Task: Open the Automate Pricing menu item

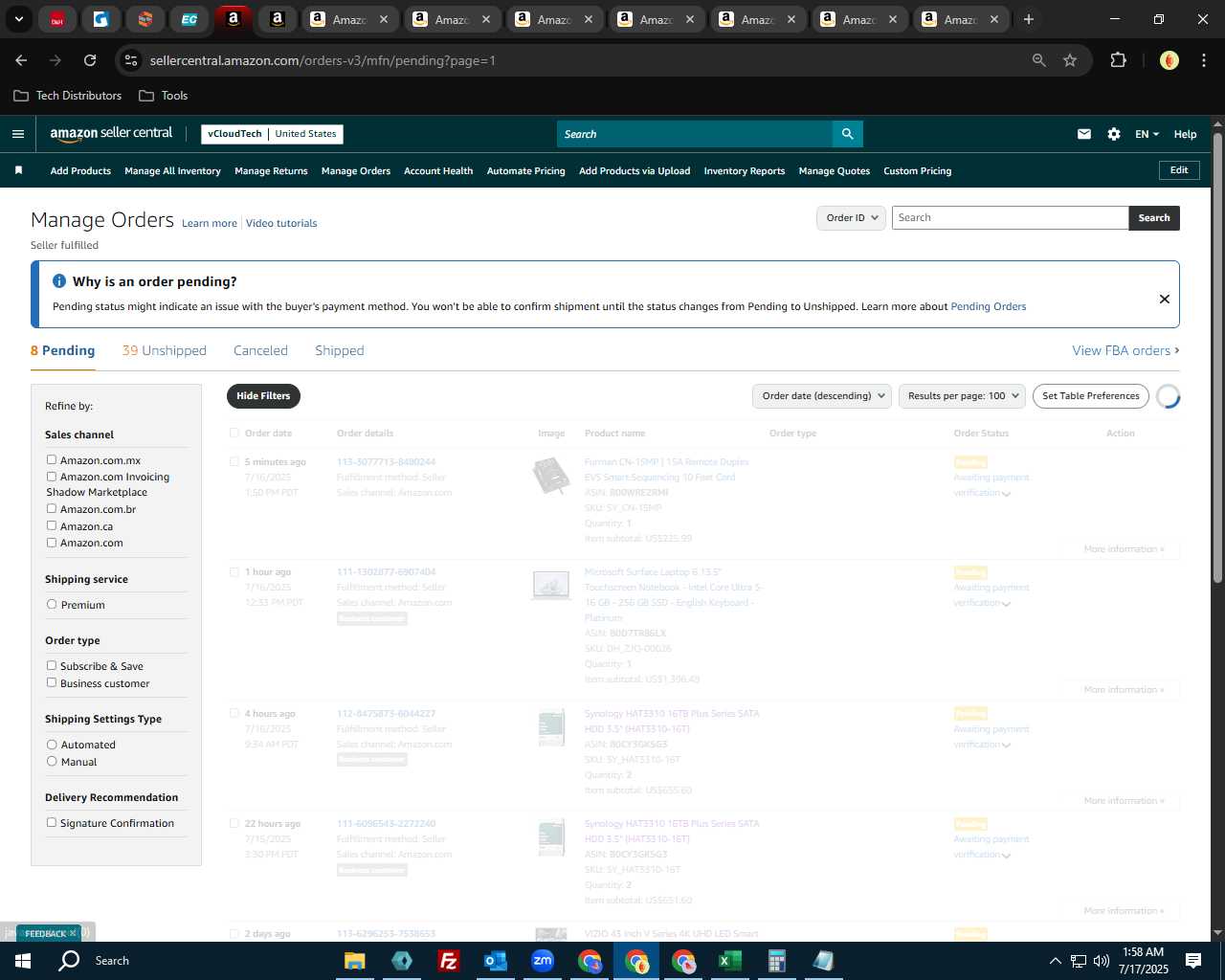Action: click(x=526, y=171)
